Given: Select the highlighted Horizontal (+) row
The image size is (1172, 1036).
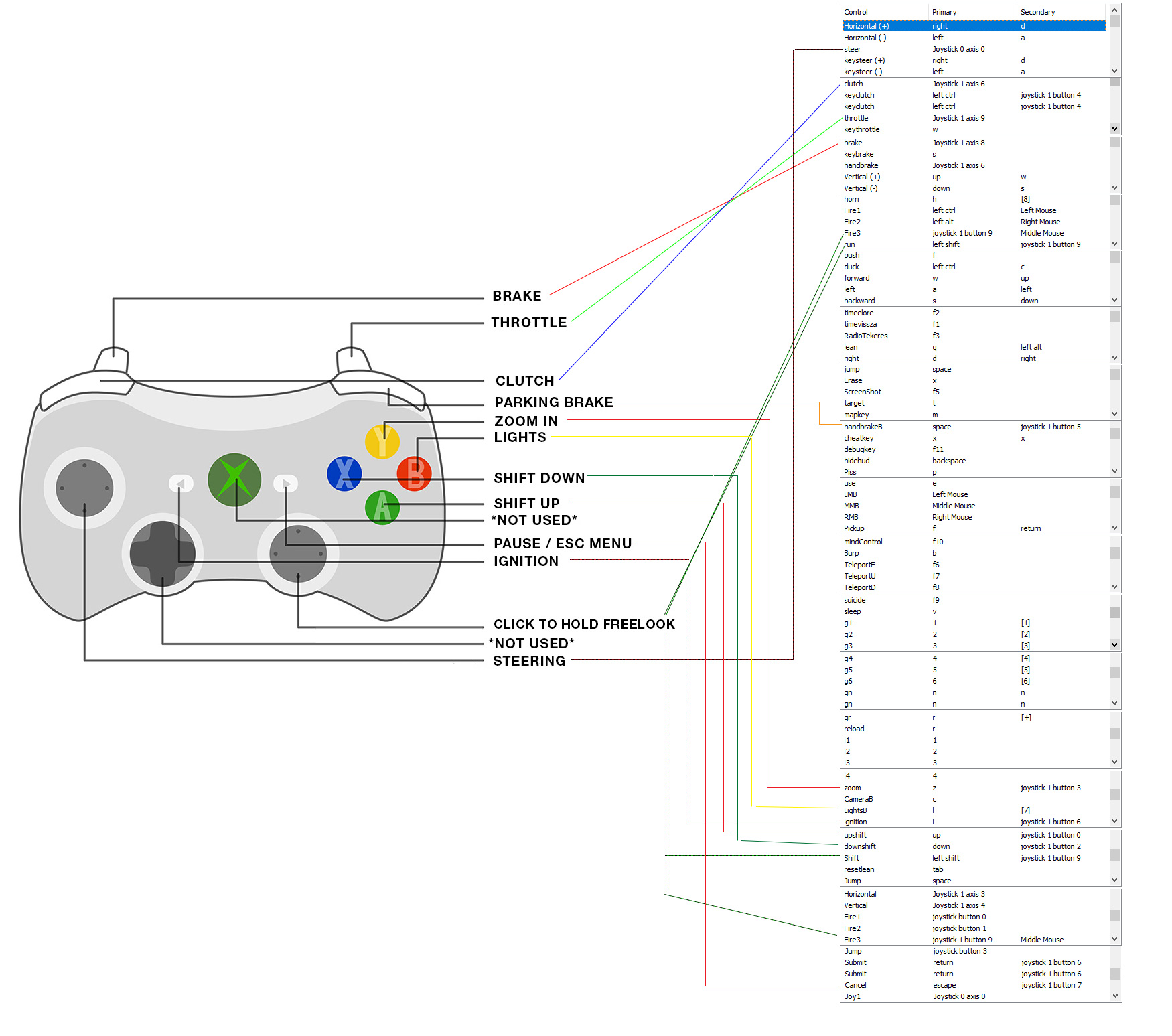Looking at the screenshot, I should pos(974,26).
